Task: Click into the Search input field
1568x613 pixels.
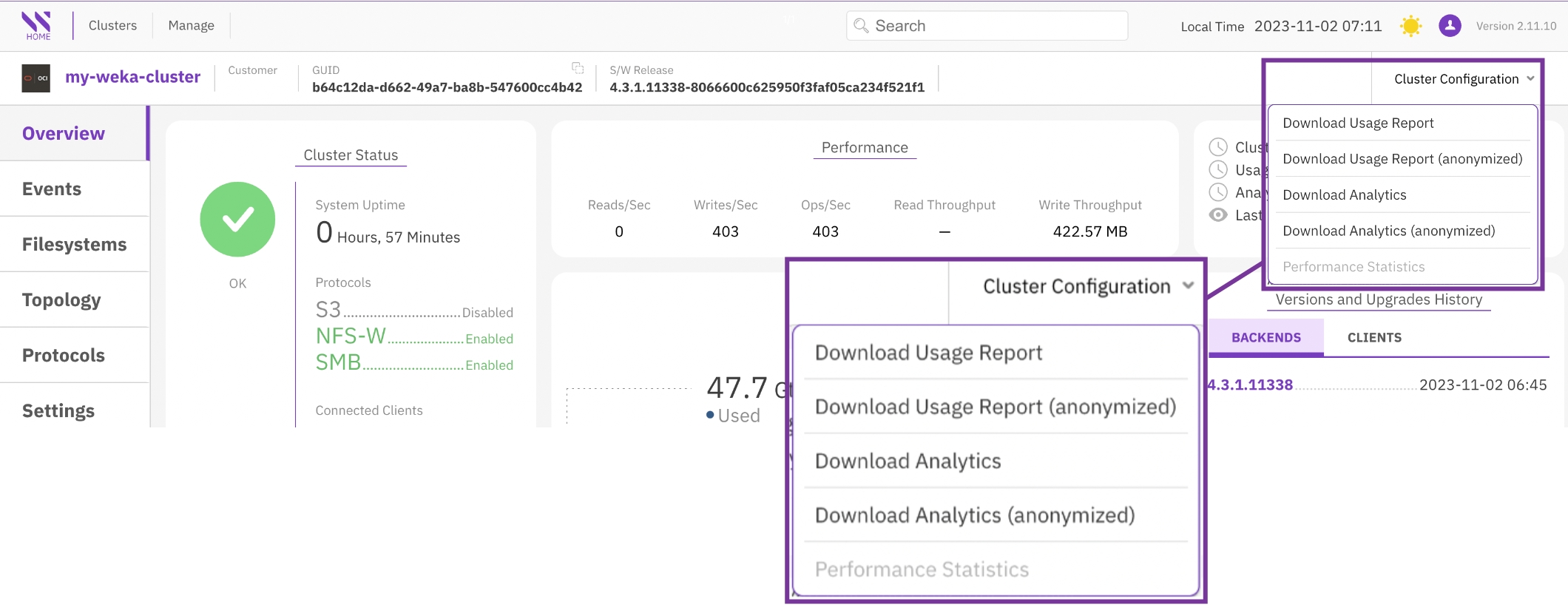Action: click(995, 26)
